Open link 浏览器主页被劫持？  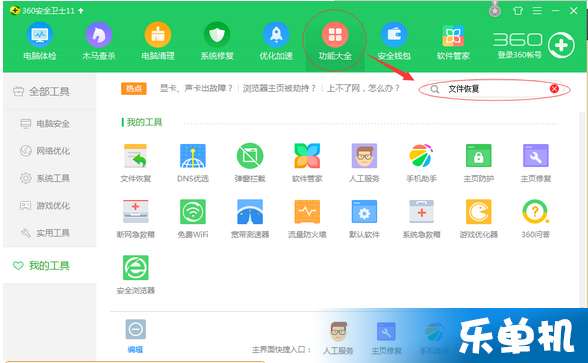point(279,88)
